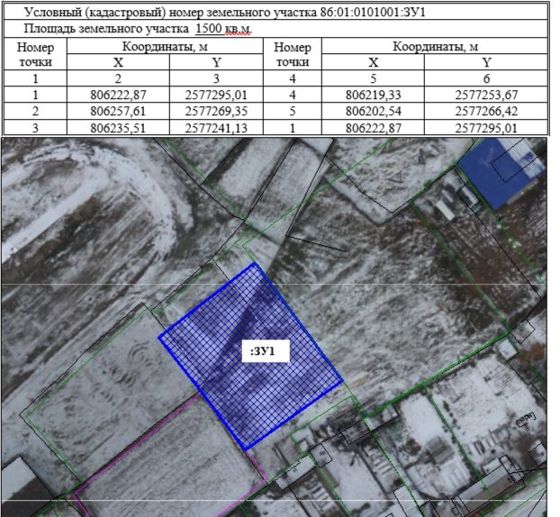Click the right 'Координаты, м' header
The height and width of the screenshot is (517, 560).
coord(435,46)
